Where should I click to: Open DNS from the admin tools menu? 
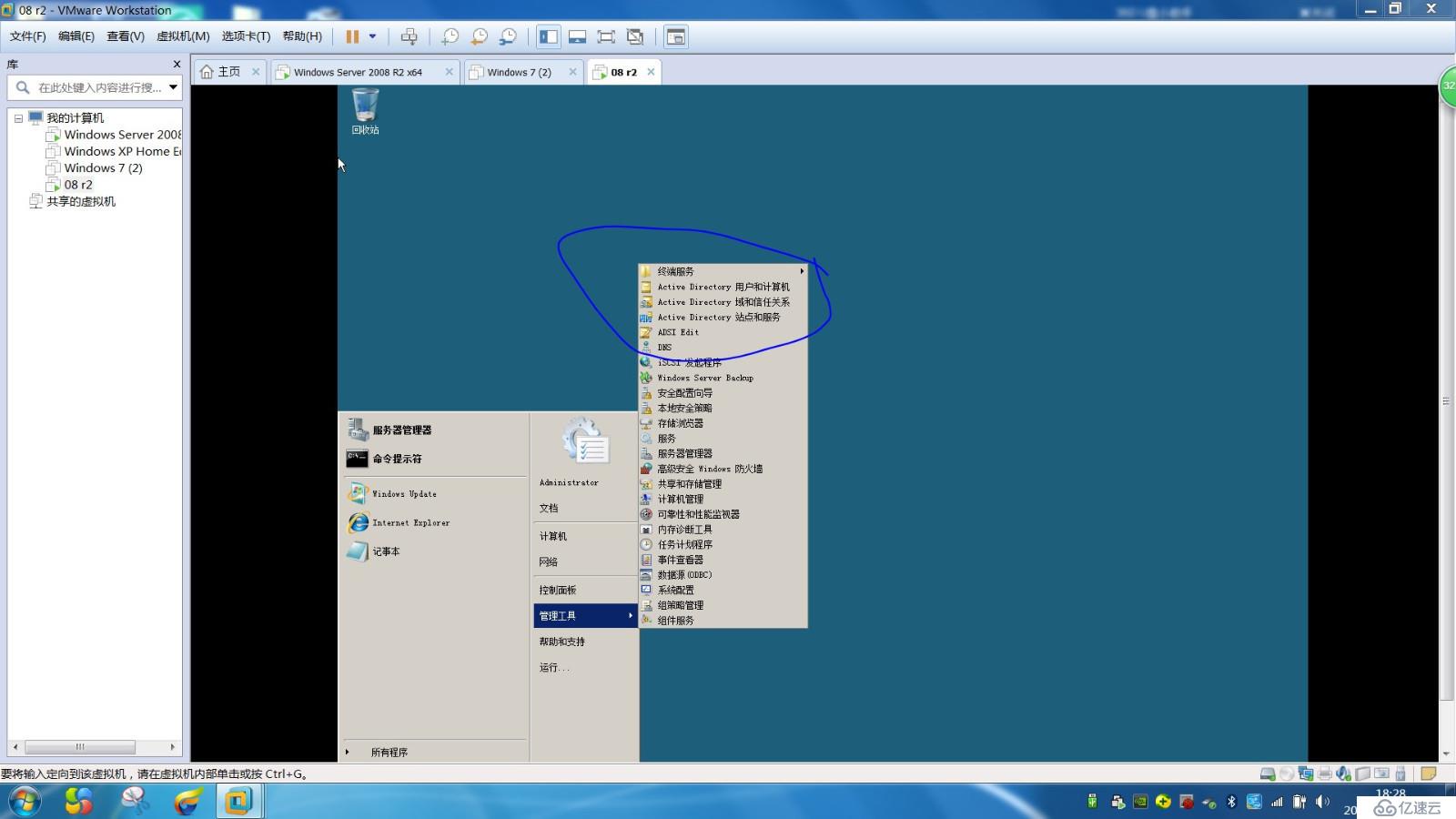tap(723, 348)
